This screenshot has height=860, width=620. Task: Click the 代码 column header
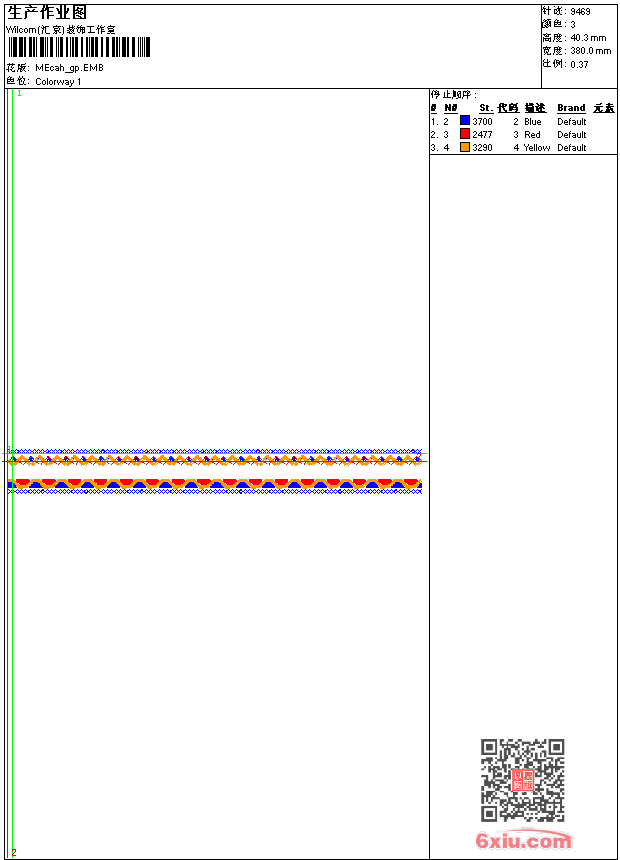coord(508,108)
